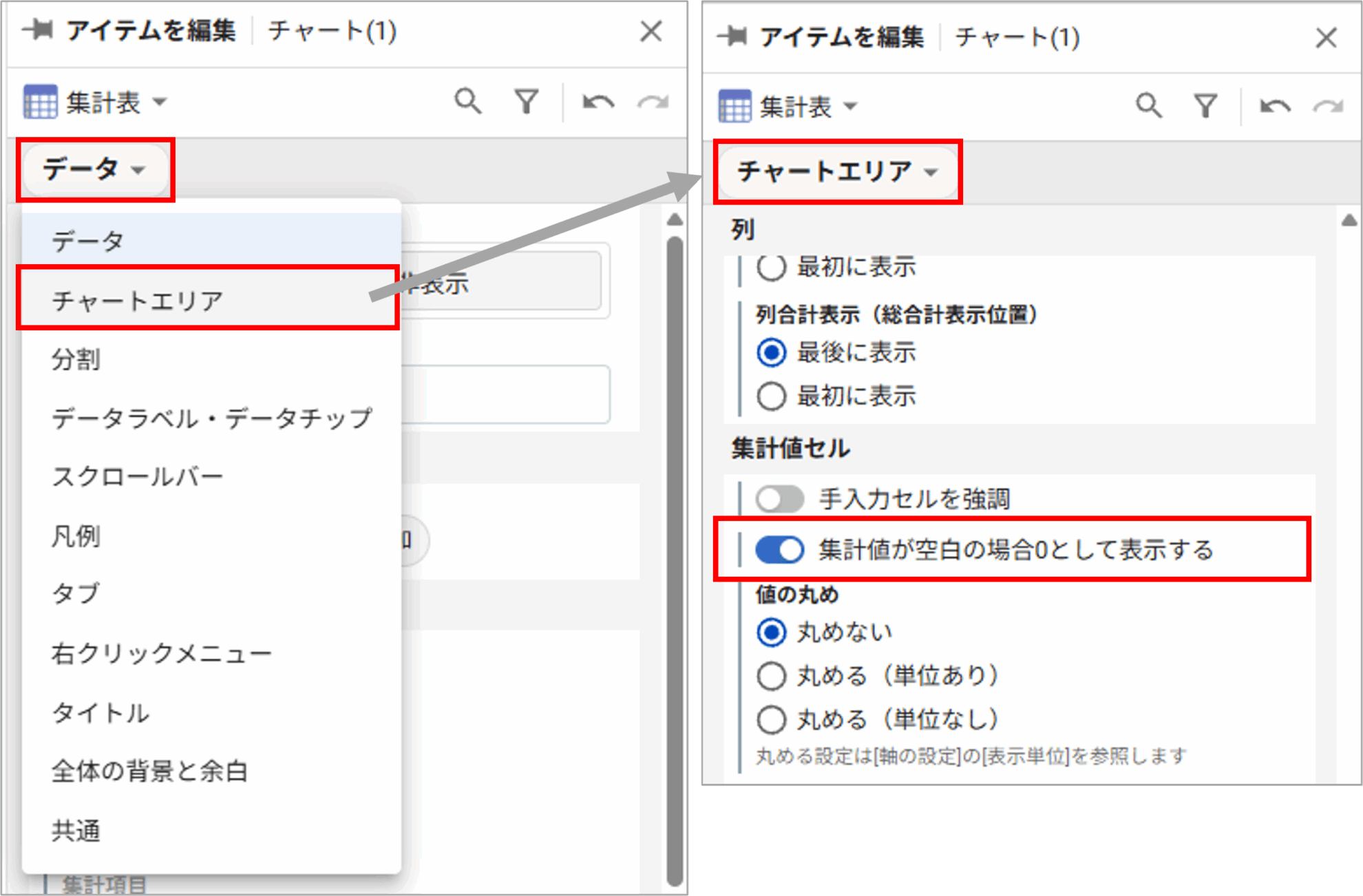Open the チャートエリア section dropdown
The height and width of the screenshot is (896, 1363).
(x=837, y=171)
